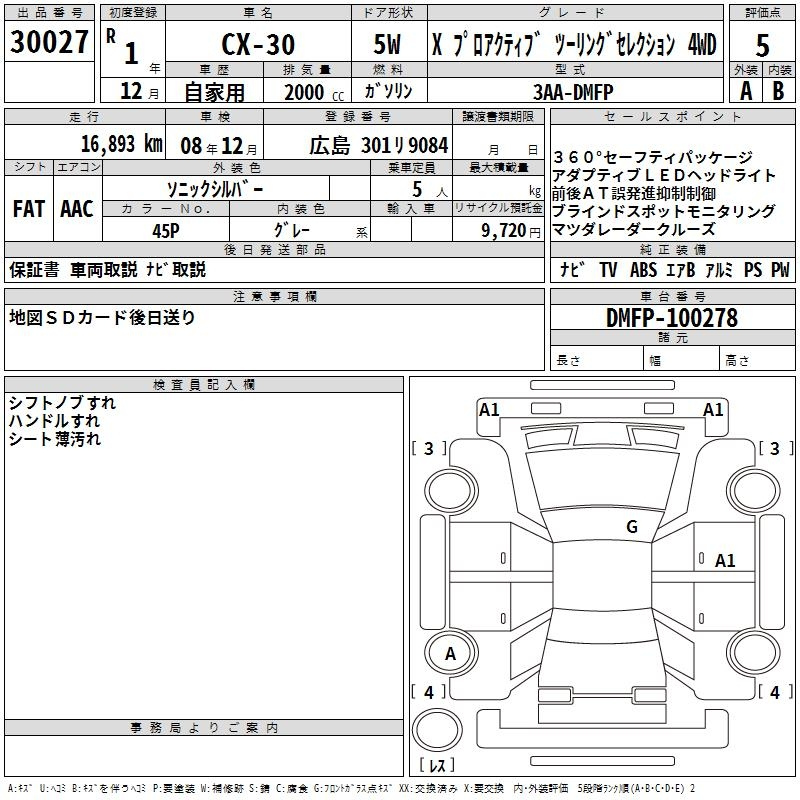Click "ABS" in the equipment row

pos(643,270)
